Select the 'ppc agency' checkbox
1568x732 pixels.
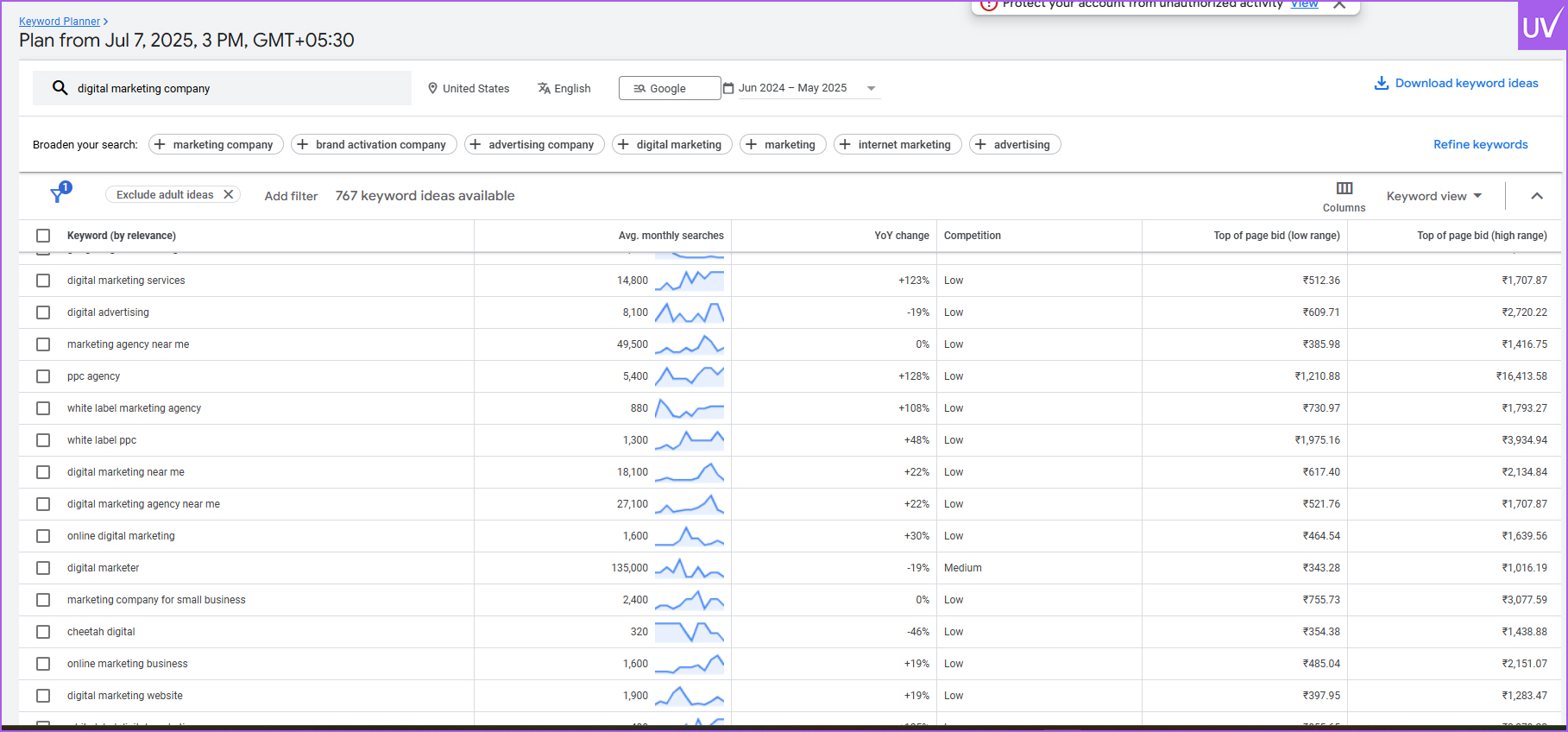(x=43, y=376)
